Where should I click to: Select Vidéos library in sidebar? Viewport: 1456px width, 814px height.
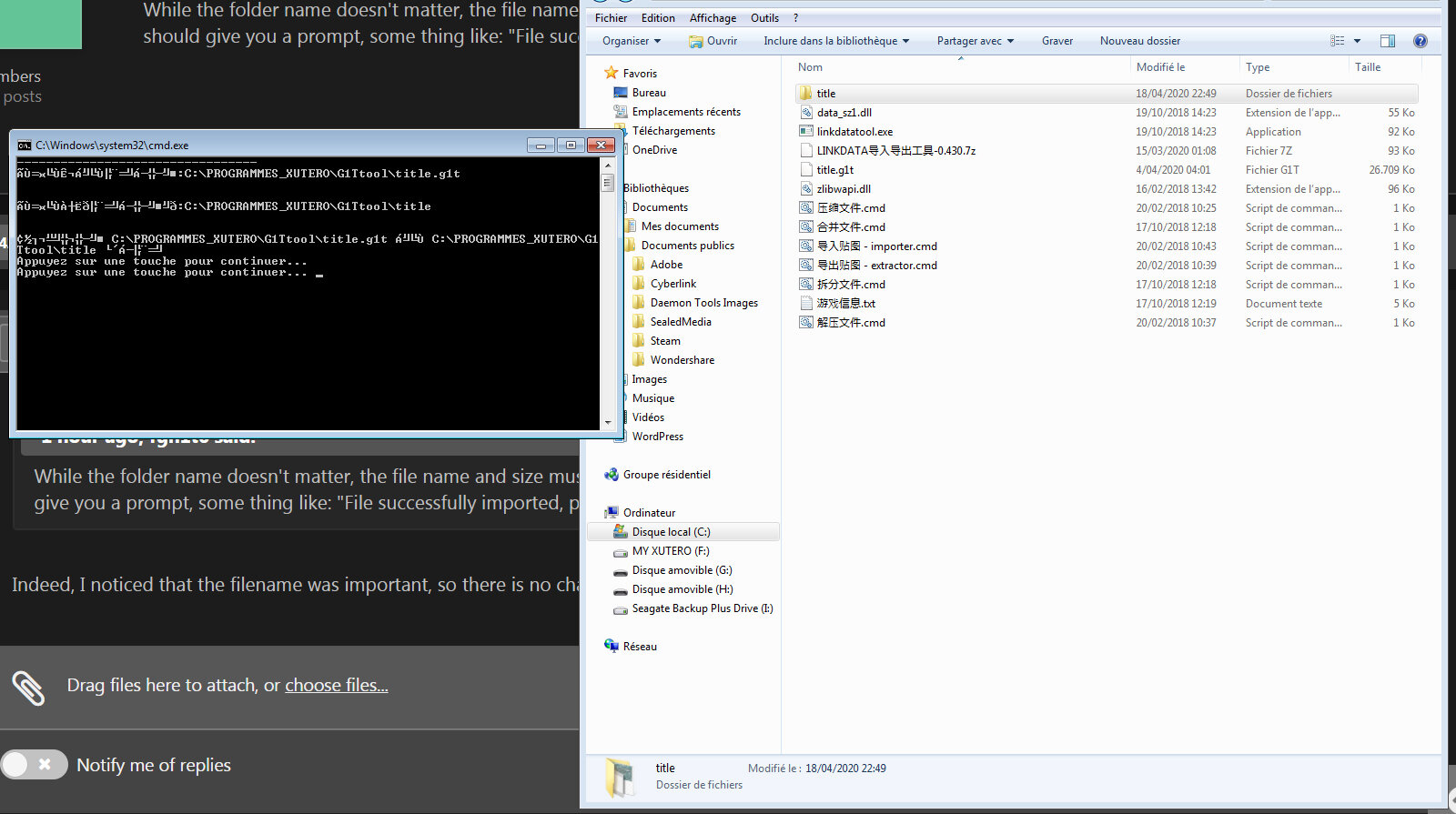(x=648, y=417)
